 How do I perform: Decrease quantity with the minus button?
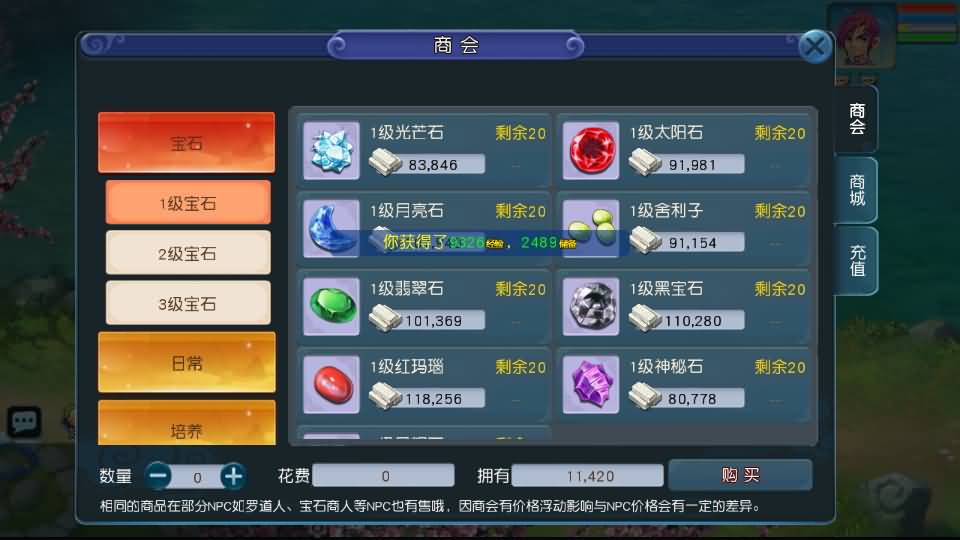[159, 476]
